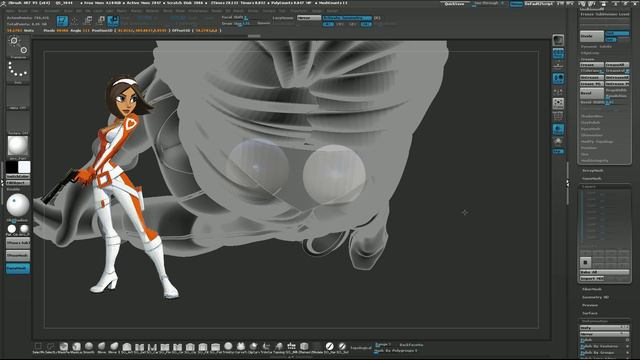Click the Divide button
This screenshot has width=640, height=360.
pos(592,36)
